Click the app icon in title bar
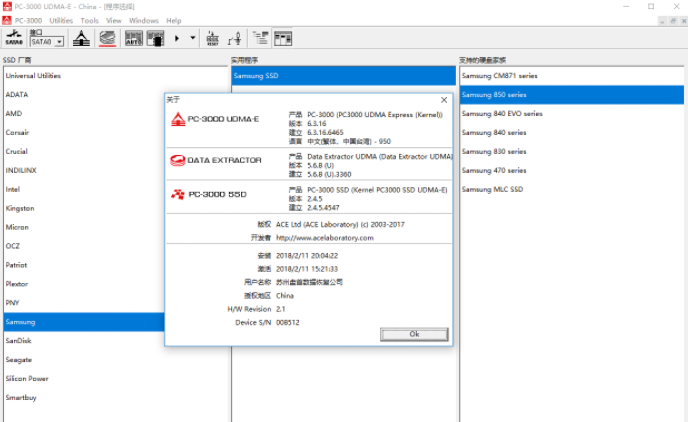The width and height of the screenshot is (688, 422). click(7, 6)
